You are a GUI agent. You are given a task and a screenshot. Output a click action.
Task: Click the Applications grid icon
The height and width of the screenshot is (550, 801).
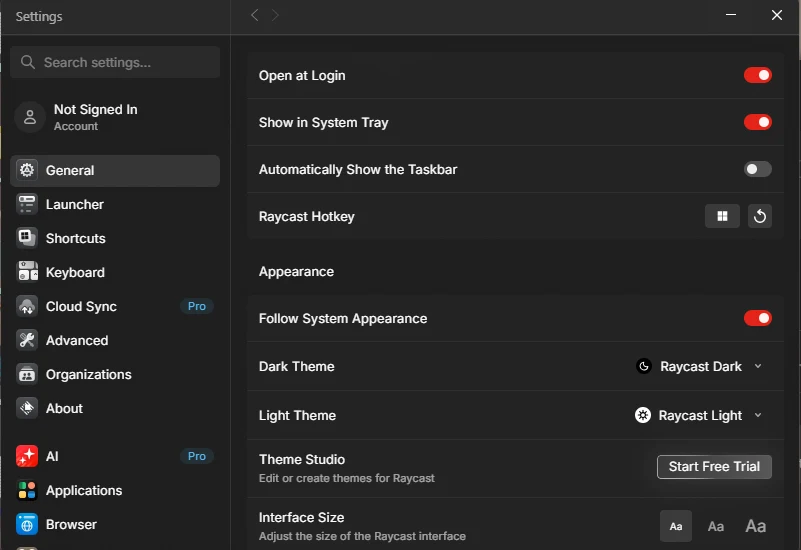(27, 490)
